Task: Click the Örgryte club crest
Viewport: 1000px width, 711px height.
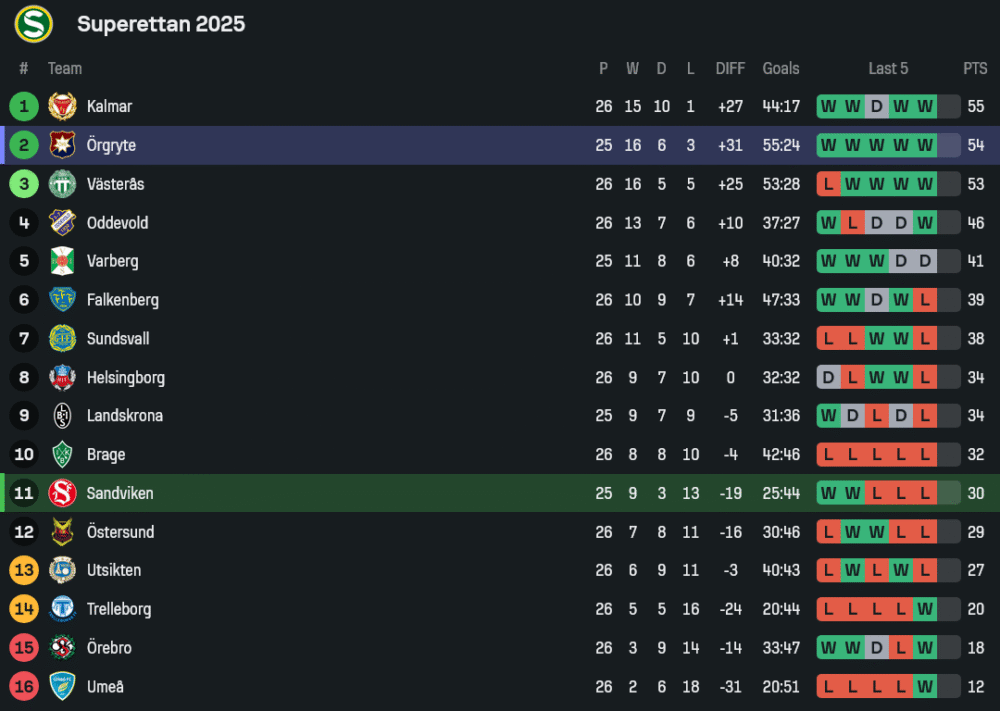Action: coord(63,145)
